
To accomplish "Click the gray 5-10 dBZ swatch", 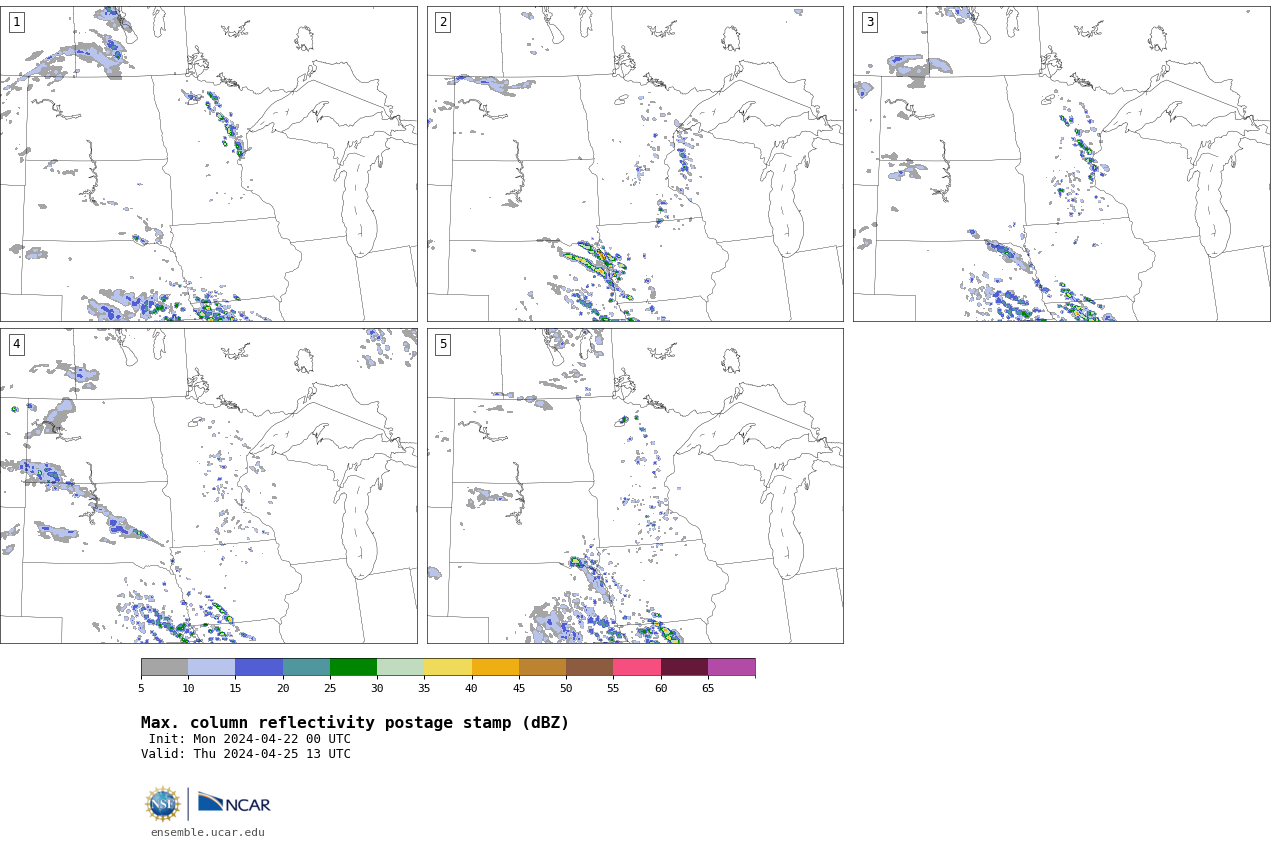I will [x=164, y=667].
